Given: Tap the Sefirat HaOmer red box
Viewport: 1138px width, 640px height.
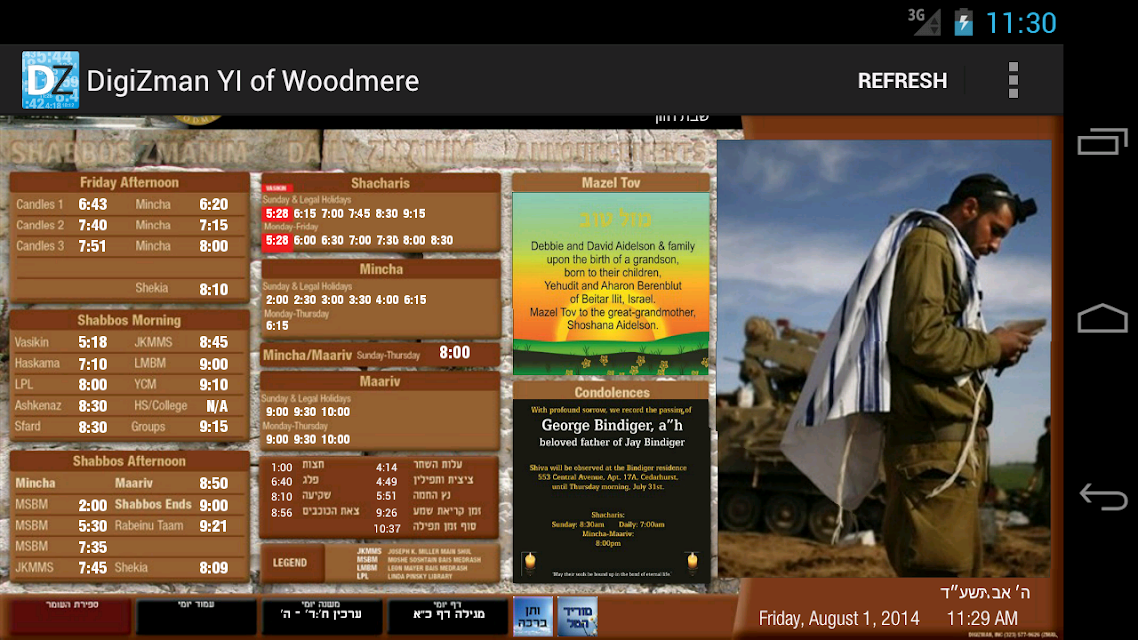Looking at the screenshot, I should (x=70, y=616).
